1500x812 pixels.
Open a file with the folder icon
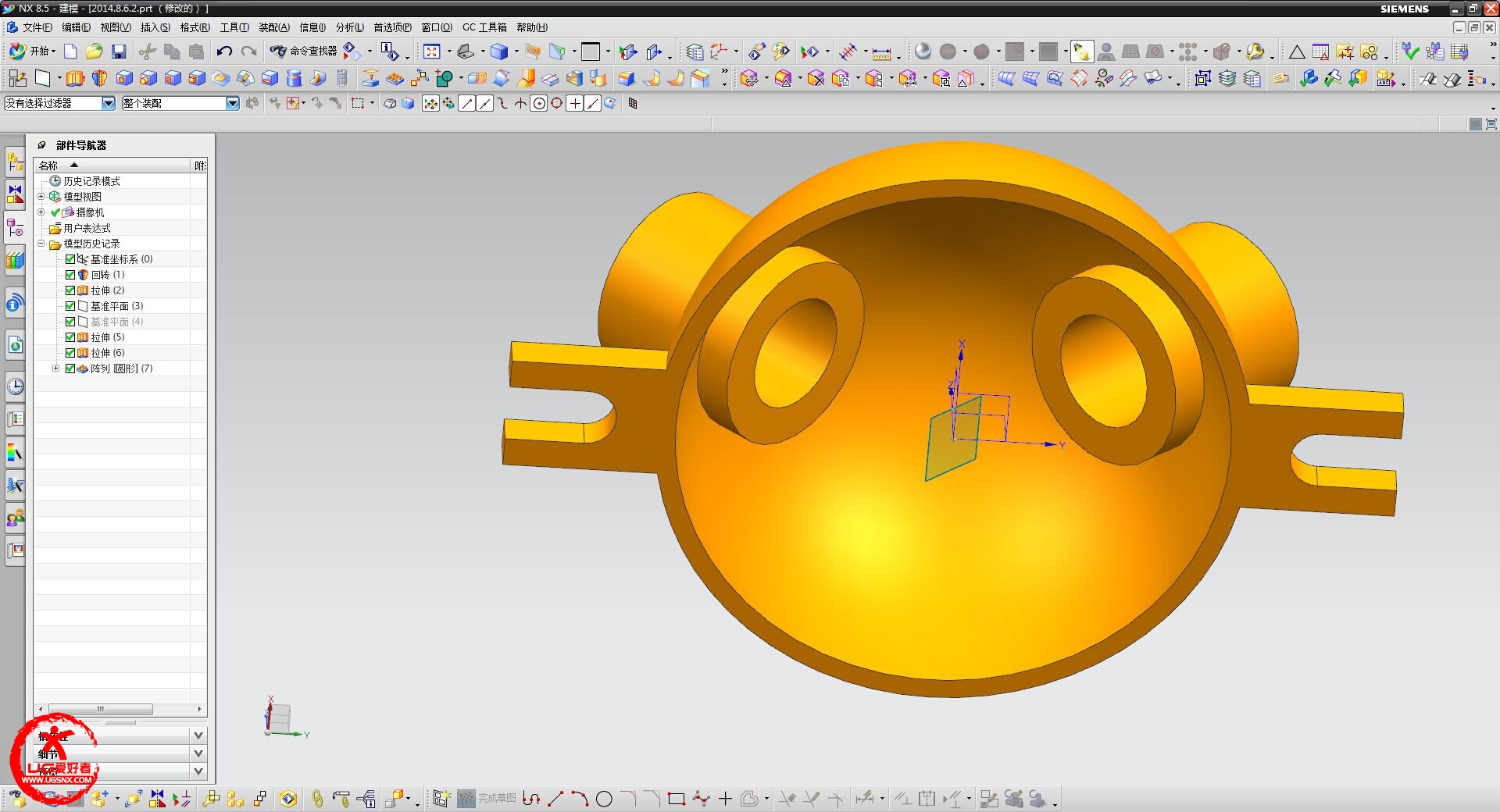click(95, 52)
